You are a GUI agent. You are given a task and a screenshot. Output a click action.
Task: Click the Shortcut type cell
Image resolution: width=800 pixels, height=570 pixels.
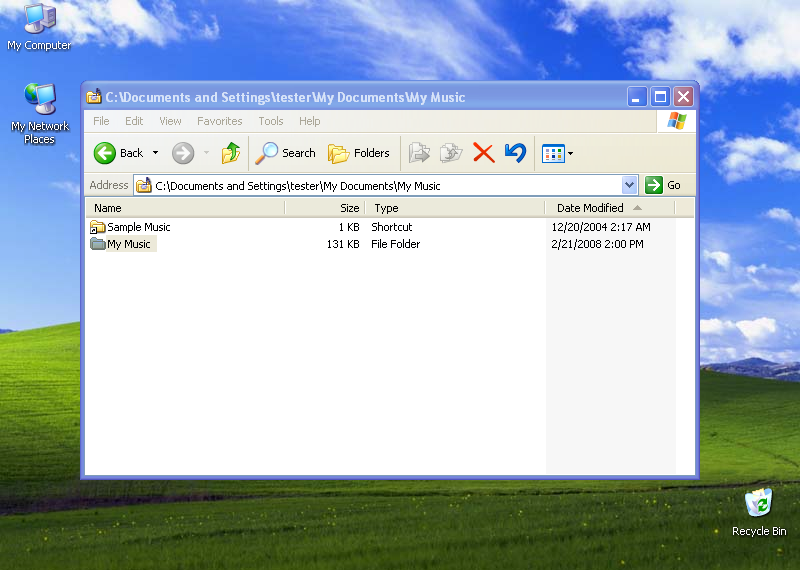pyautogui.click(x=392, y=227)
